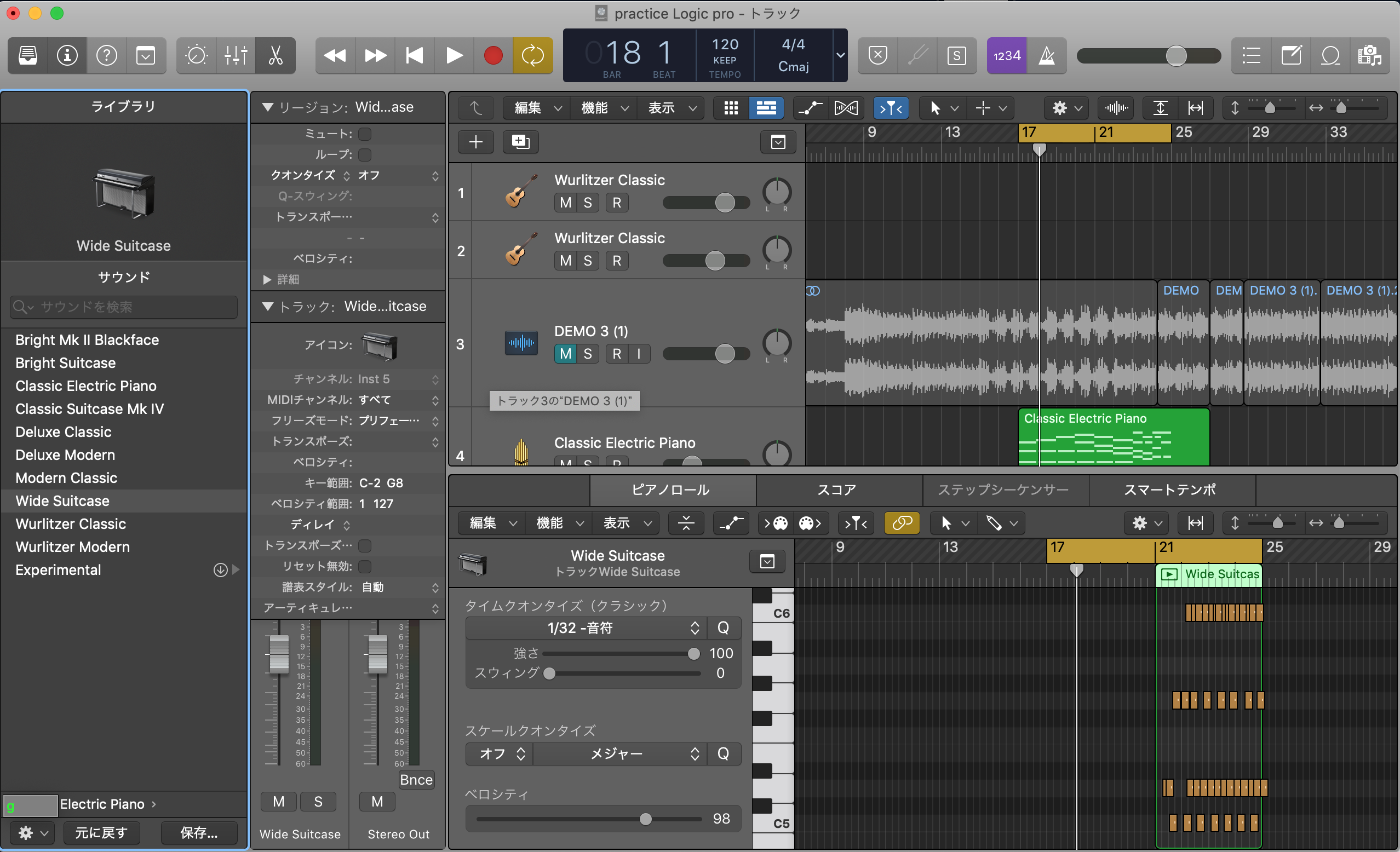Go to beginning with transport button
The width and height of the screenshot is (1400, 852).
(415, 56)
